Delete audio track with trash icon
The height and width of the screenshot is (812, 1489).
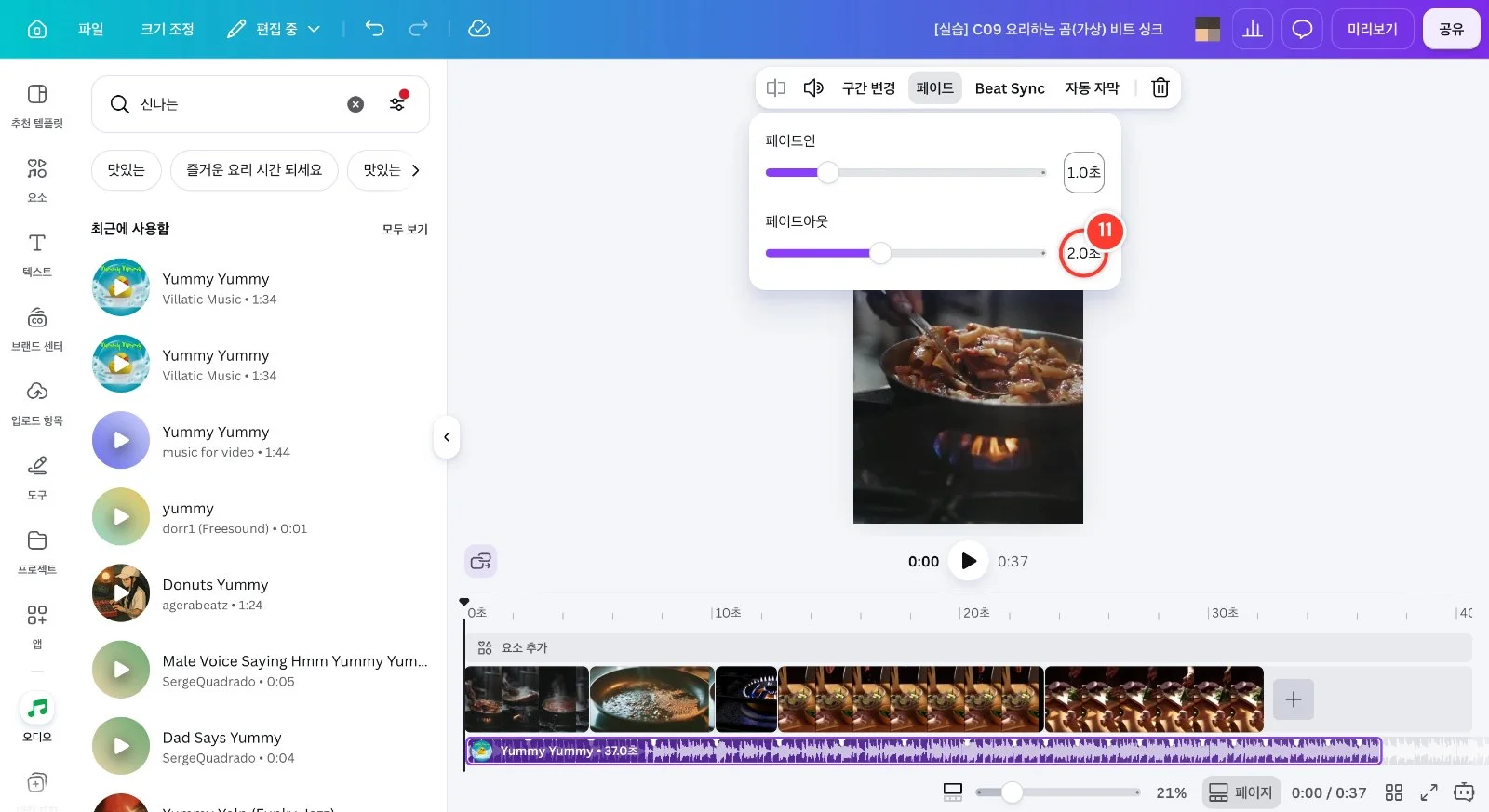point(1160,87)
